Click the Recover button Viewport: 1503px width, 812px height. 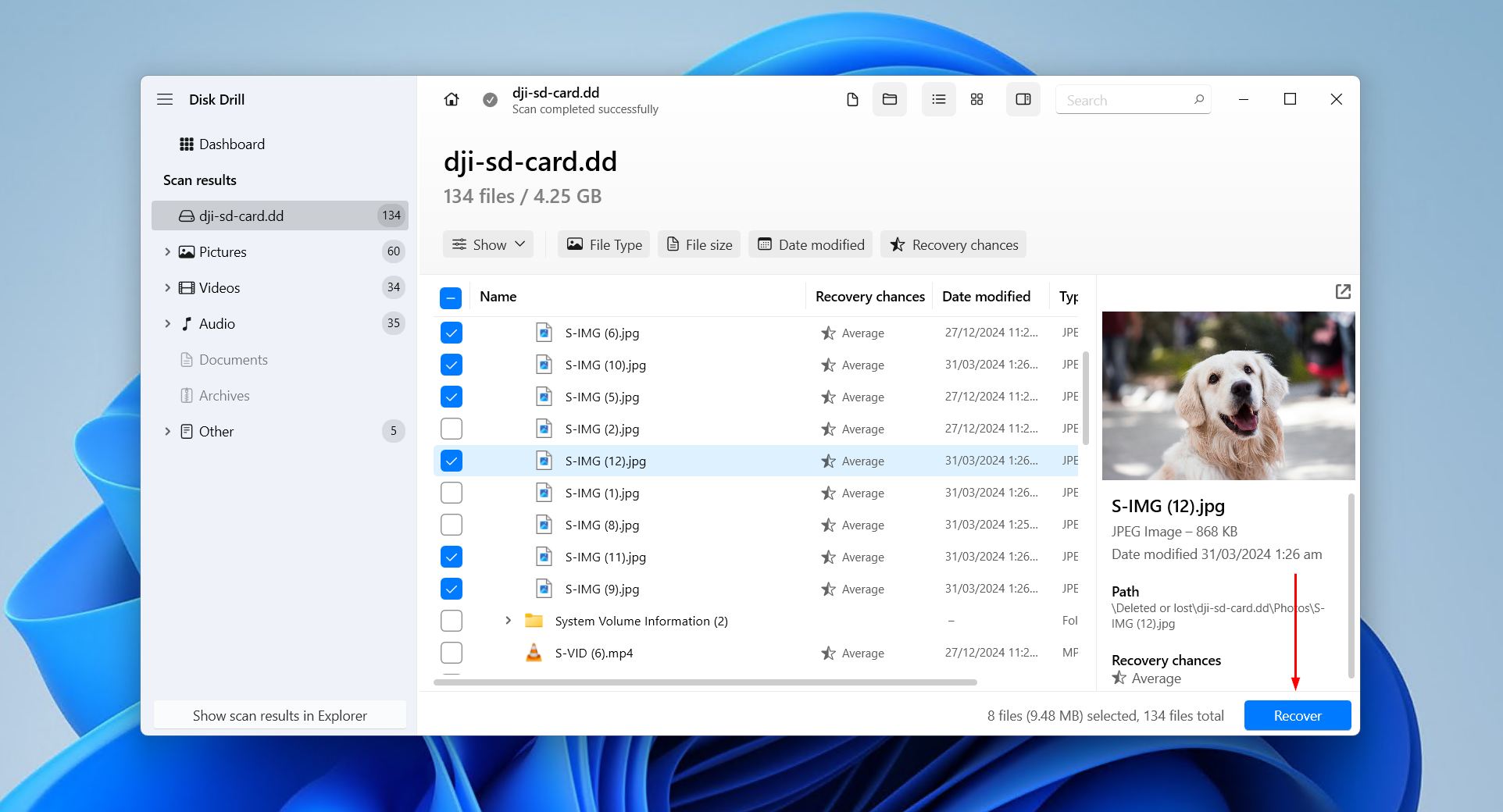[x=1297, y=715]
